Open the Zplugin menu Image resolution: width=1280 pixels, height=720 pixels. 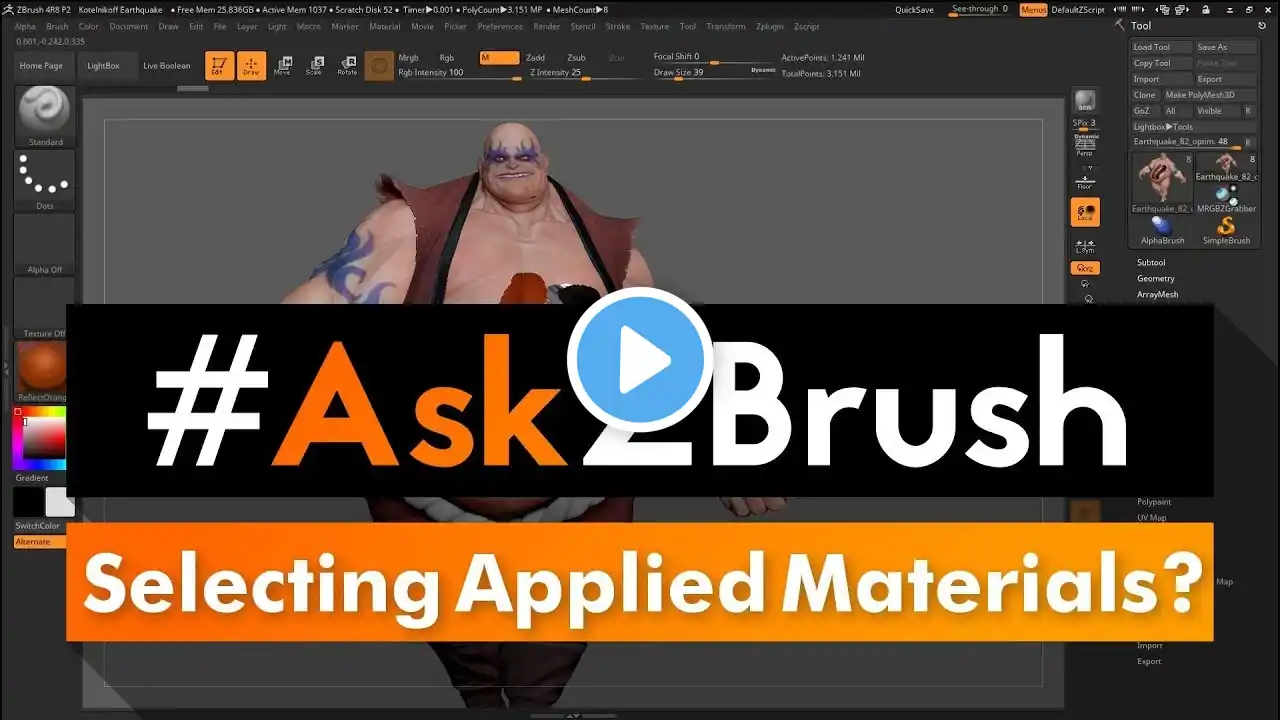[770, 27]
